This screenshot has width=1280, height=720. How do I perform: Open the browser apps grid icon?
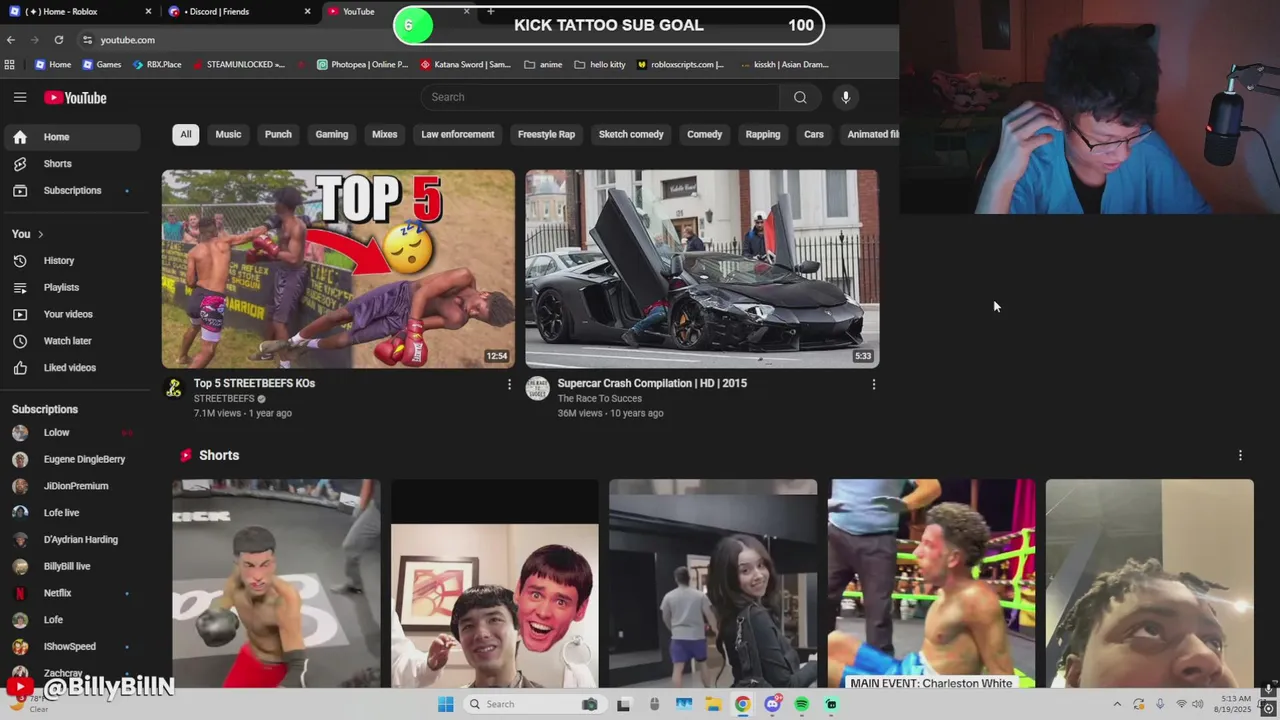10,64
